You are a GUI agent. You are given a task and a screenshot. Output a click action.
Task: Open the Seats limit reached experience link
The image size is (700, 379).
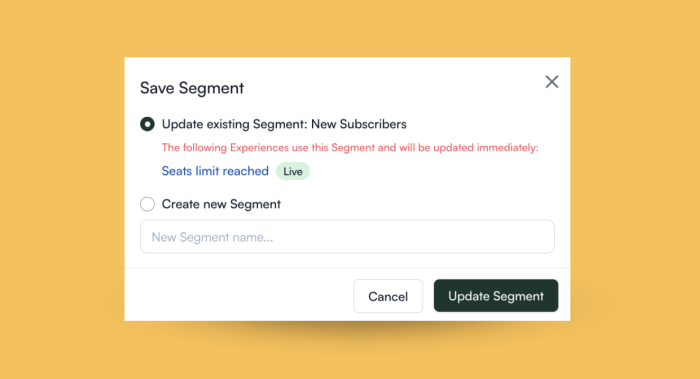[x=215, y=171]
